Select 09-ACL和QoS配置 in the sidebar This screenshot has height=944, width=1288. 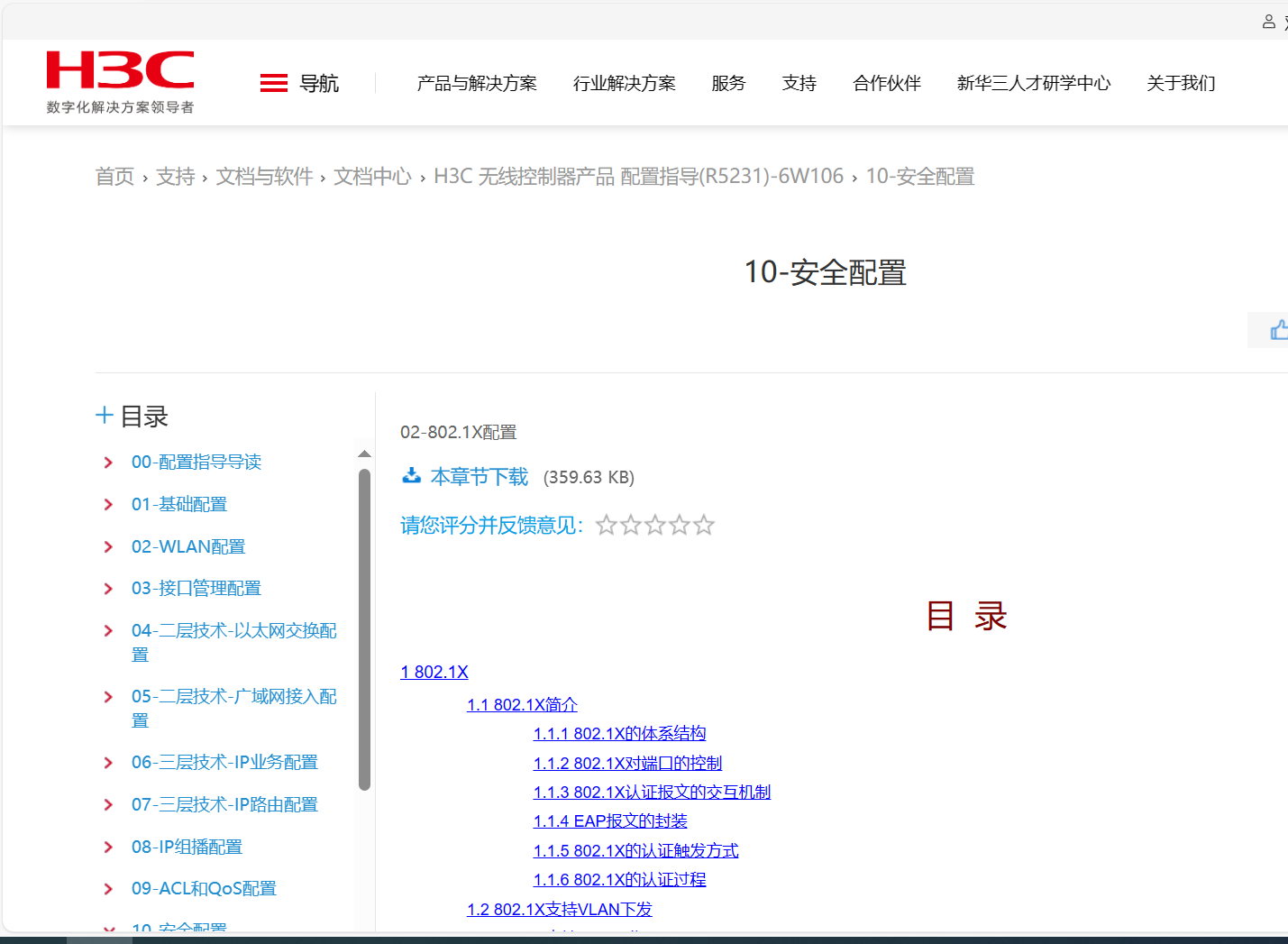tap(204, 889)
